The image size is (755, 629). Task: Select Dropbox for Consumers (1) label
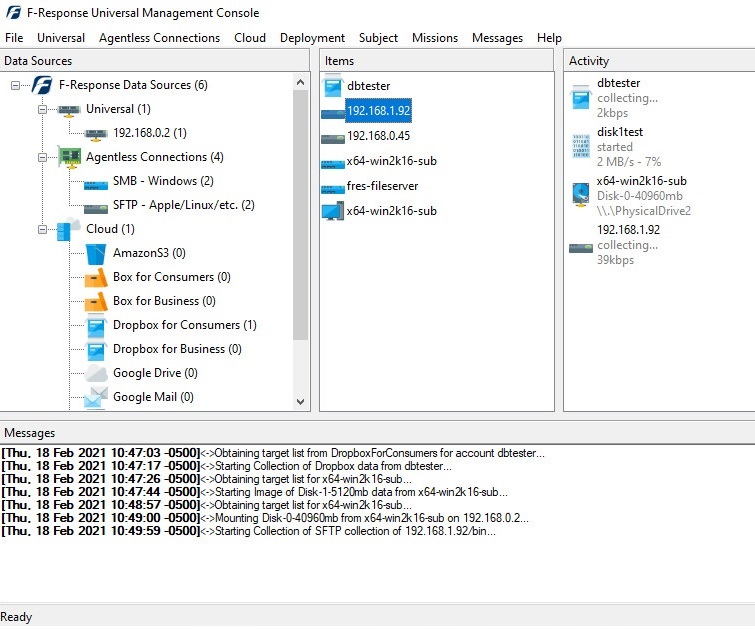point(184,325)
